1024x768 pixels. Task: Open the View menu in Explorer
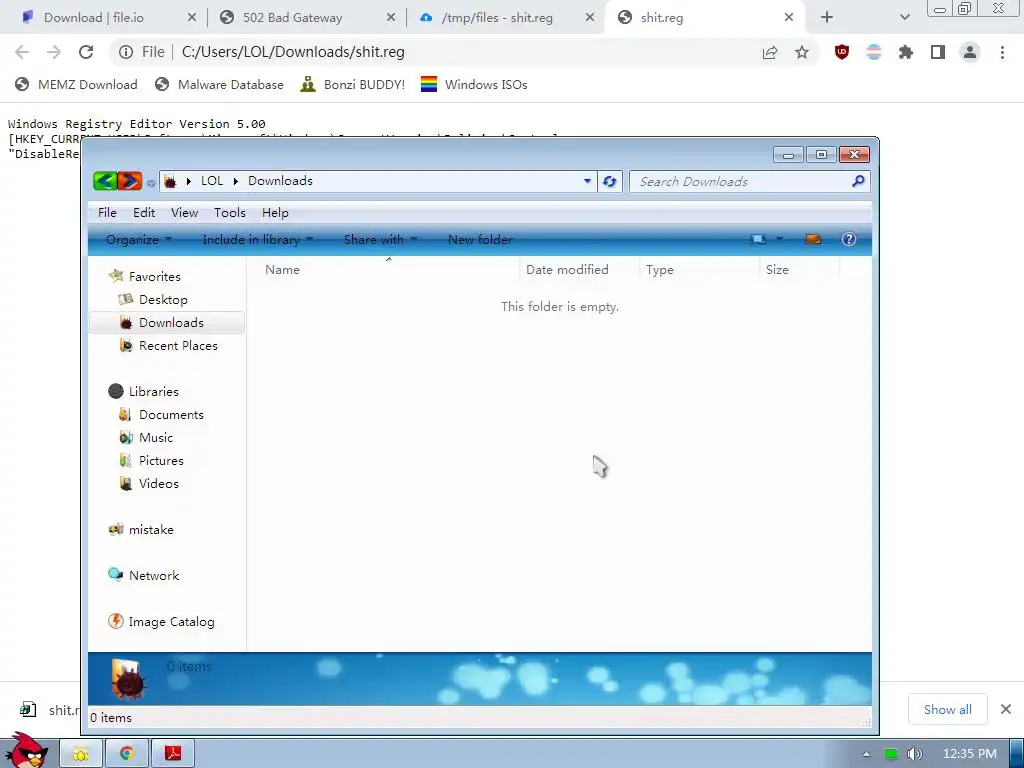(184, 213)
